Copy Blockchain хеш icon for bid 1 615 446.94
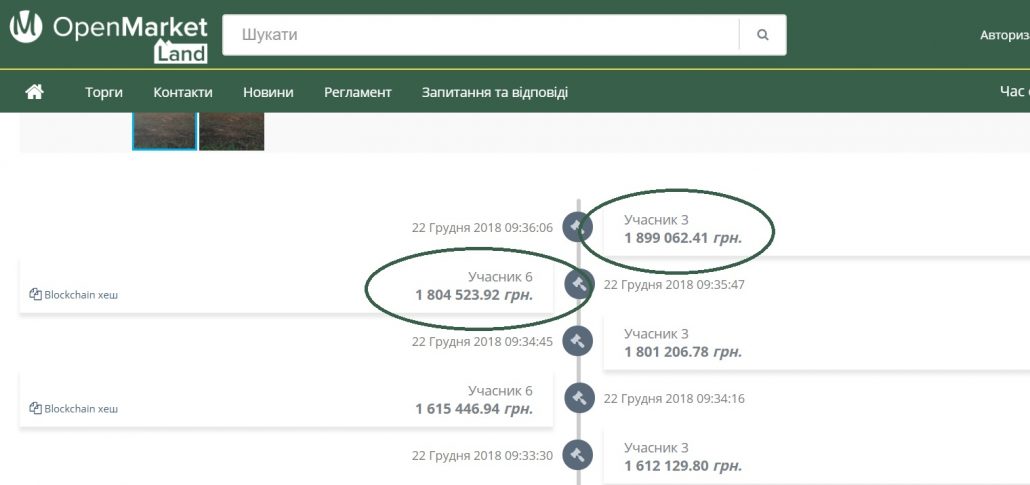1030x485 pixels. [35, 408]
